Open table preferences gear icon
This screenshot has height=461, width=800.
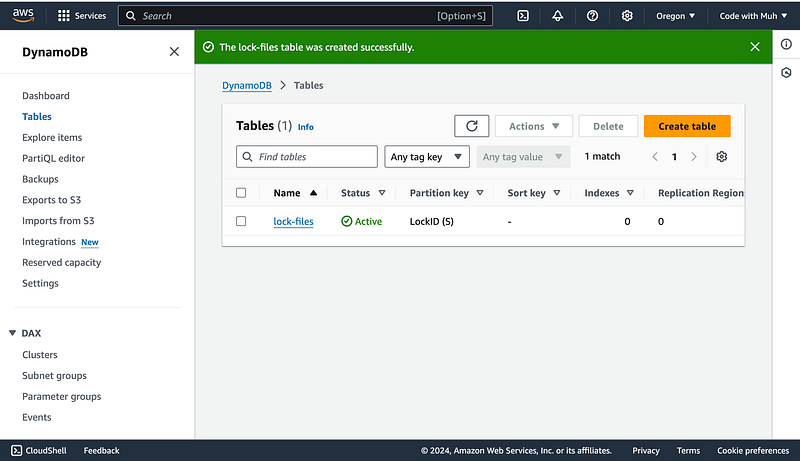point(721,157)
